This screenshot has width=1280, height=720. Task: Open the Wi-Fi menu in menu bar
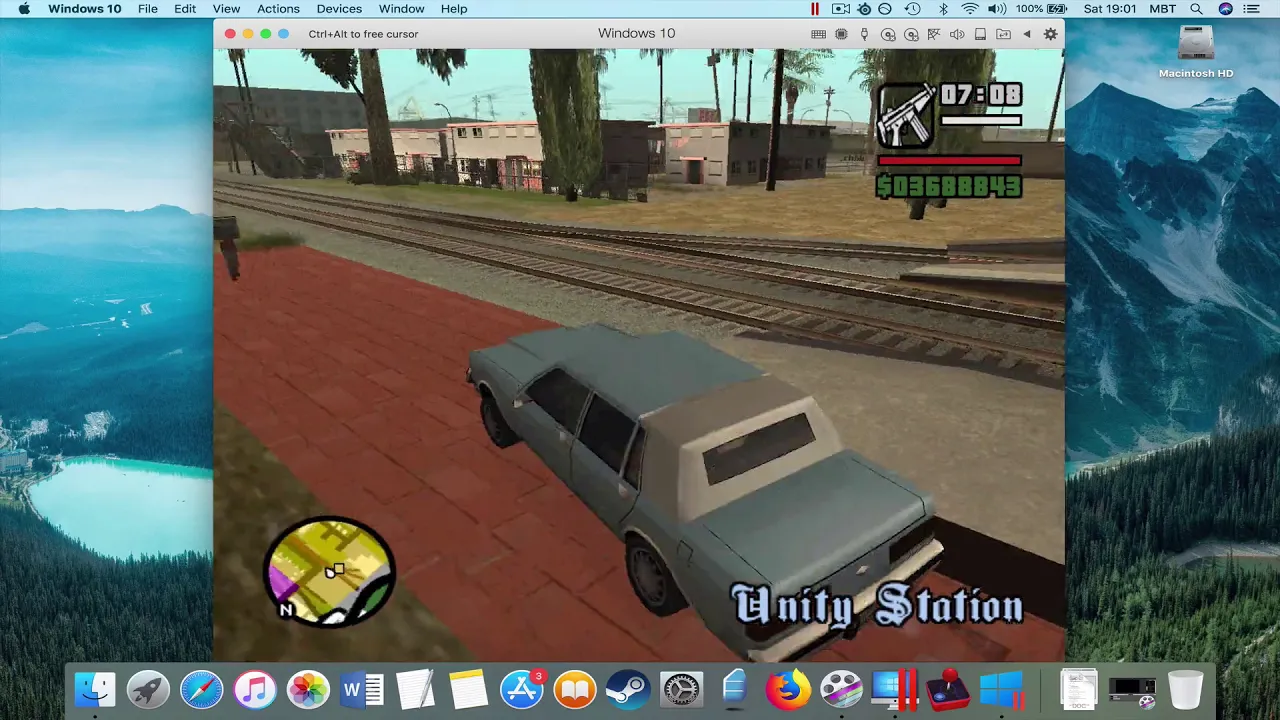pyautogui.click(x=970, y=9)
